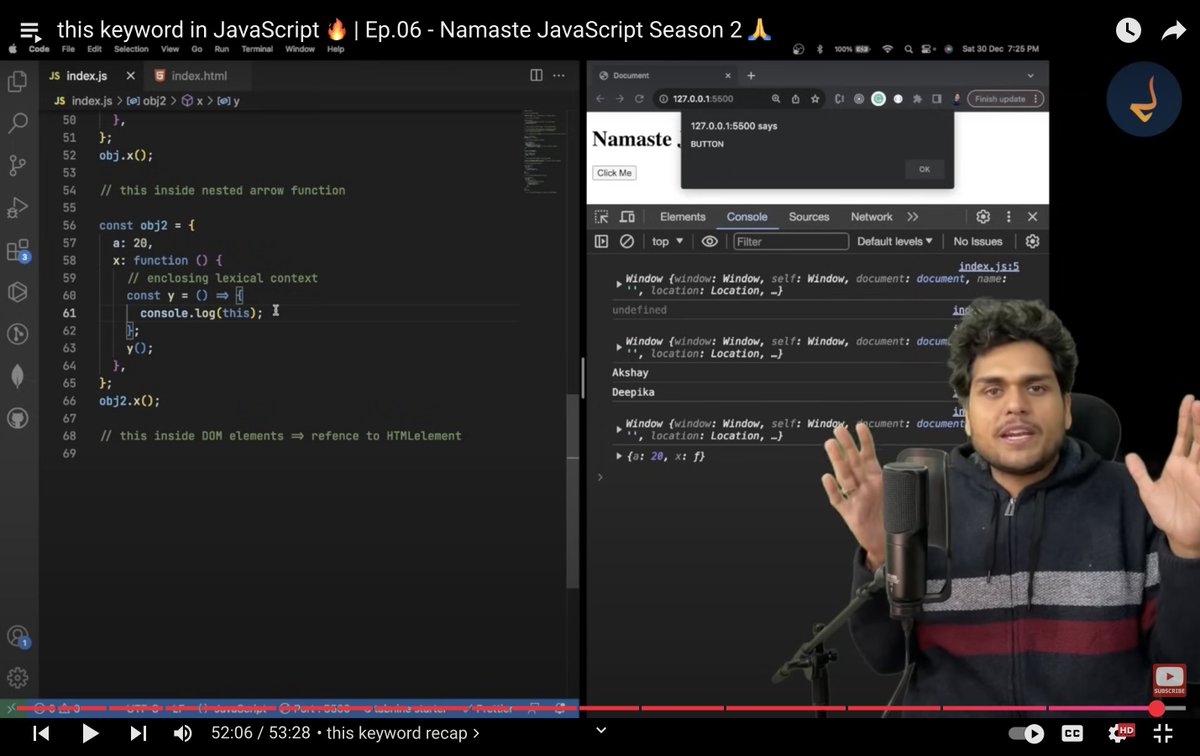Screen dimensions: 1200x756
Task: Click the Share arrow icon
Action: pyautogui.click(x=1173, y=31)
